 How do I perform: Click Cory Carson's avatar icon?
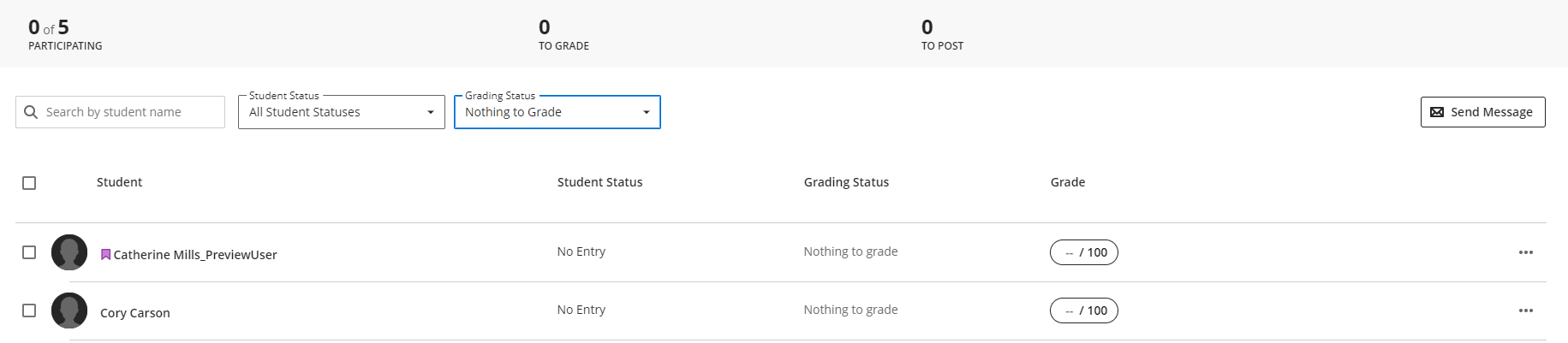pos(69,310)
